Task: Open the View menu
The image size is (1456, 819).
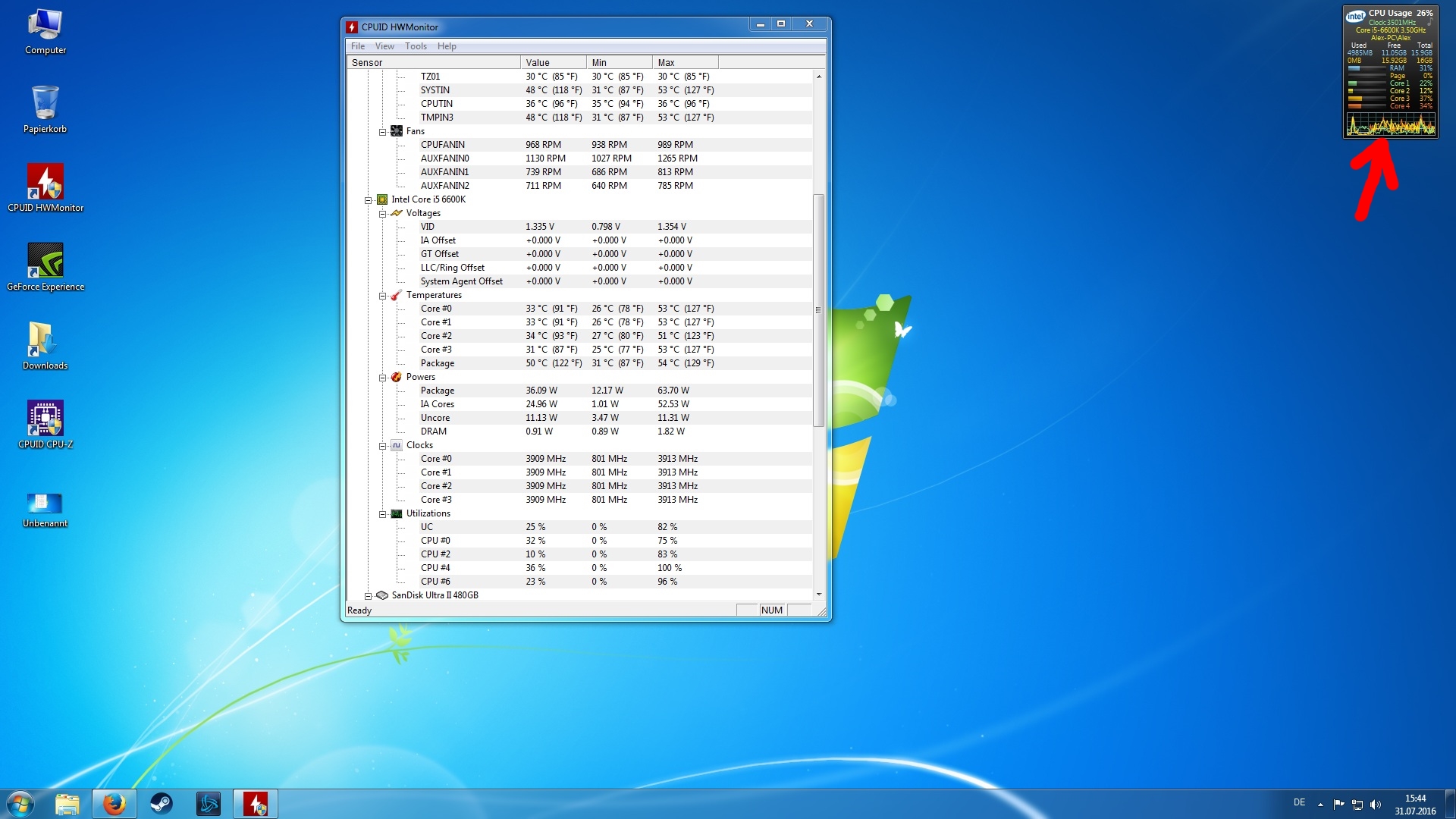Action: [384, 46]
